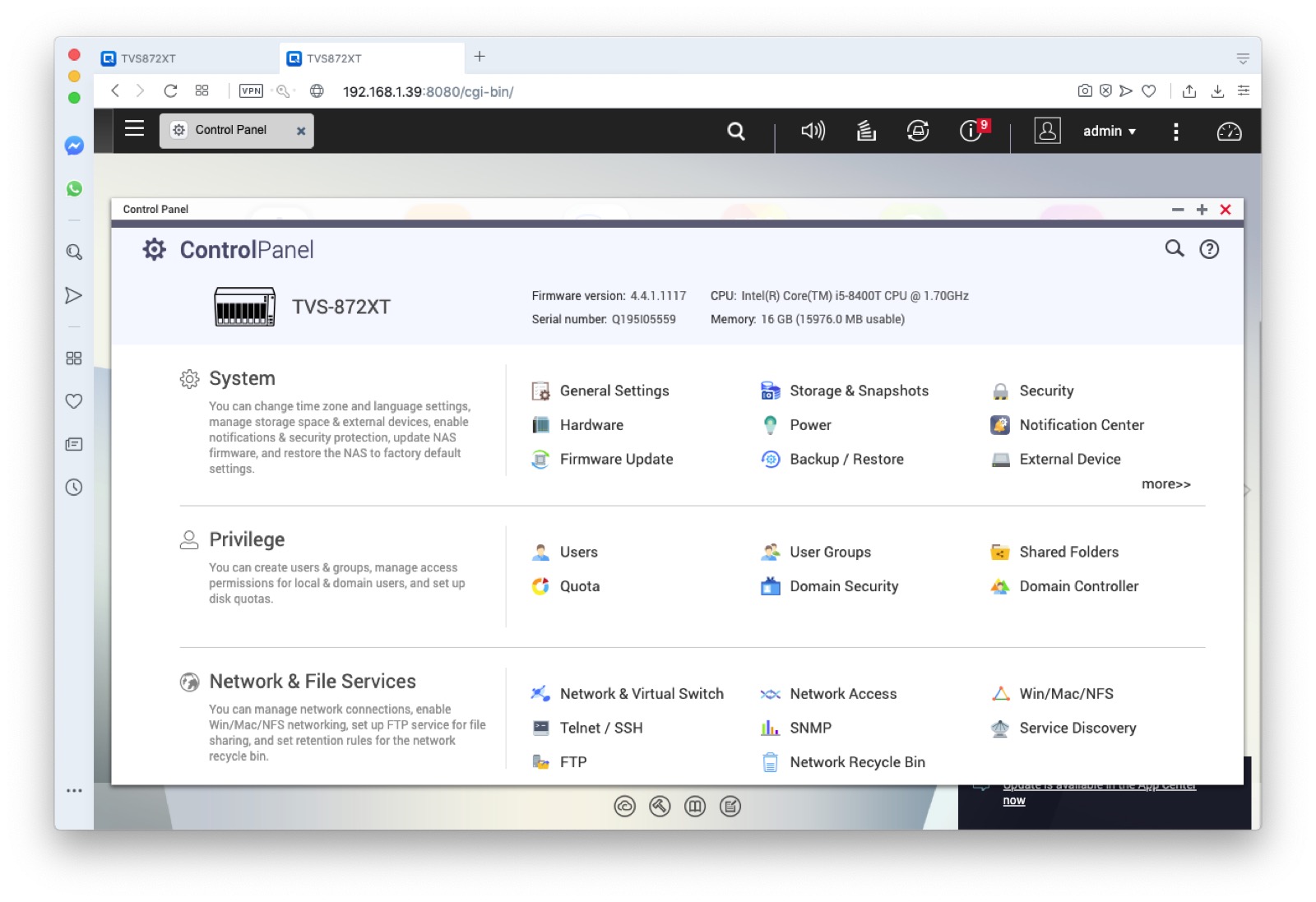
Task: Search inside Control Panel magnifier
Action: click(x=1175, y=248)
